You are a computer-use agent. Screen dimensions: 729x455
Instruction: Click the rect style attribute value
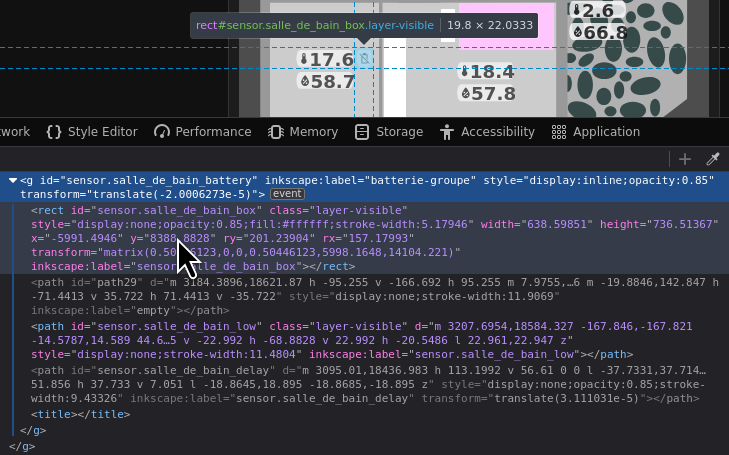tap(272, 224)
